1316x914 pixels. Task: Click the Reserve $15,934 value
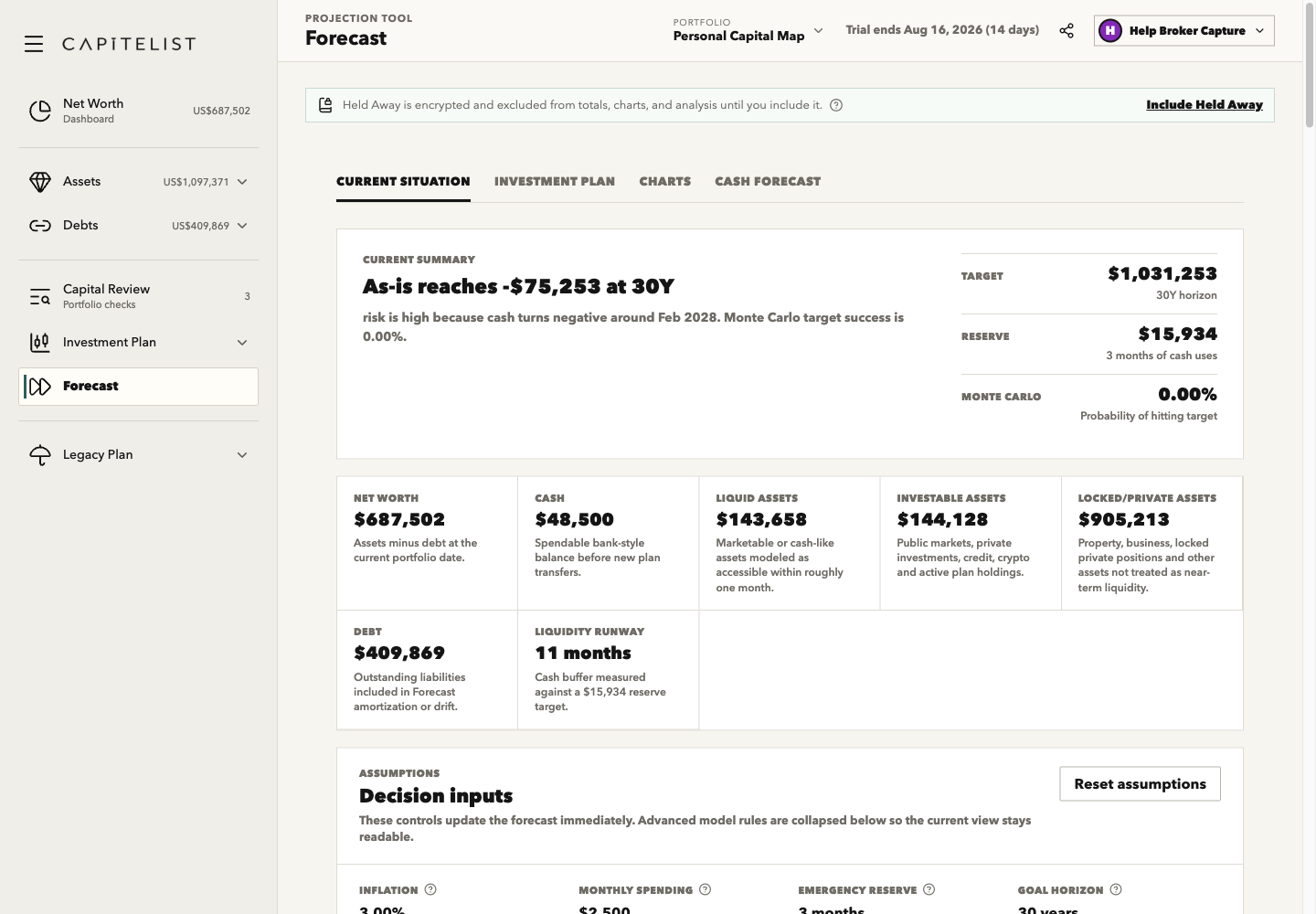pyautogui.click(x=1178, y=334)
